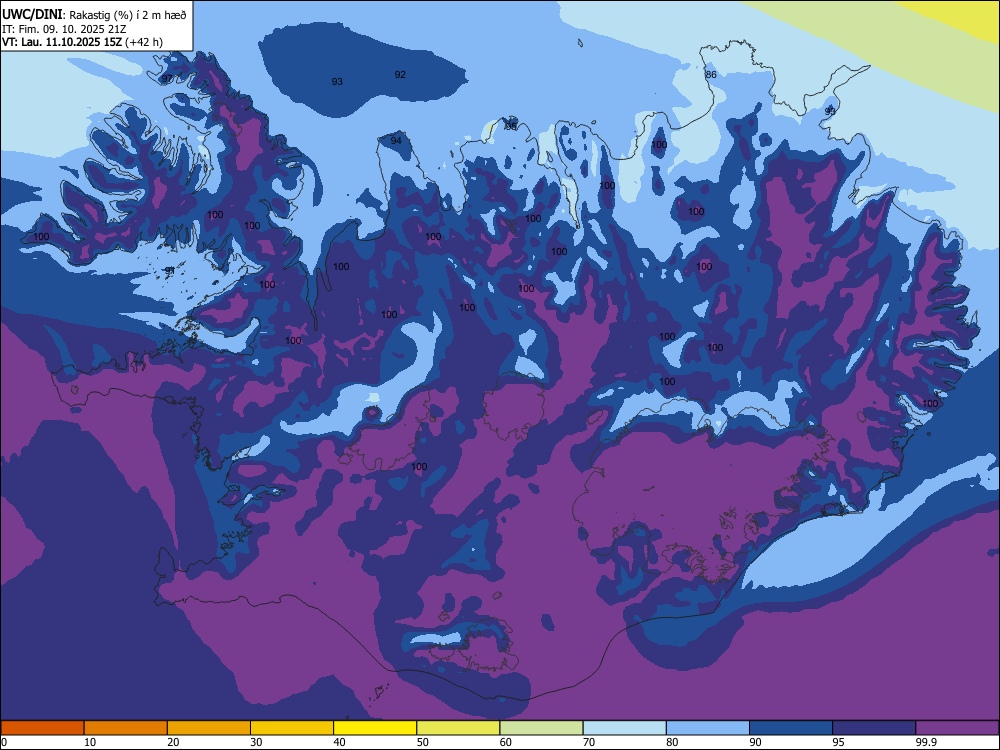
Task: Select the navy 95–99.9 legend swatch
Action: pos(874,728)
